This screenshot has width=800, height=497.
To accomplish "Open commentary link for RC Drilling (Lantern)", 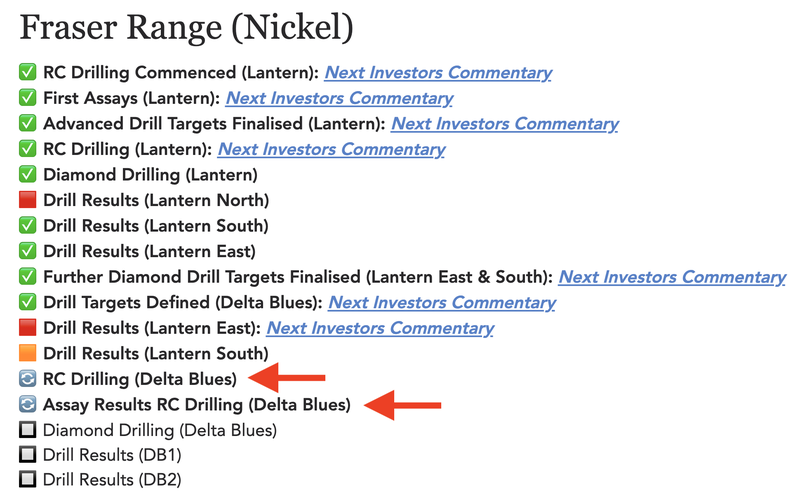I will (332, 150).
